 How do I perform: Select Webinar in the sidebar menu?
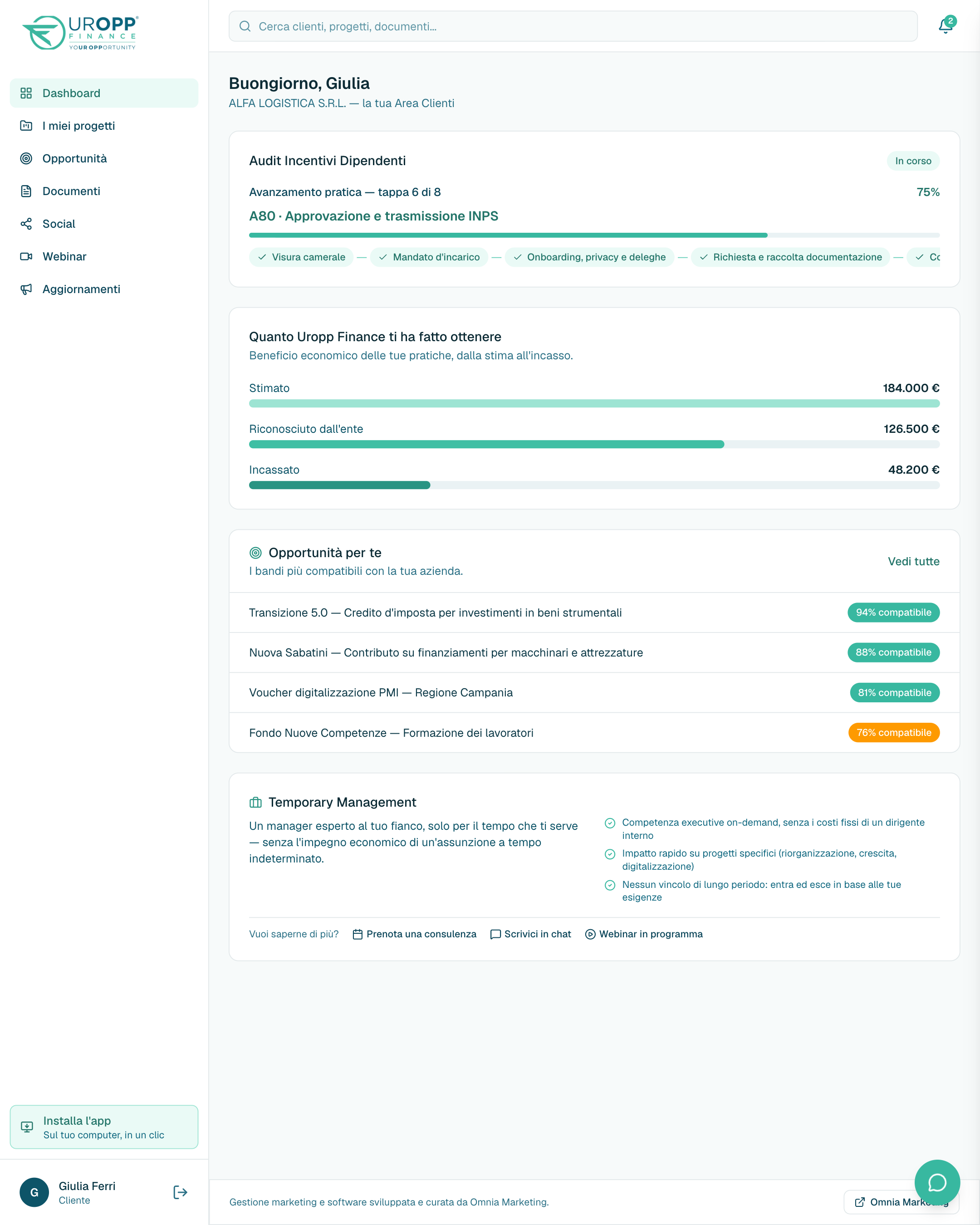click(104, 256)
